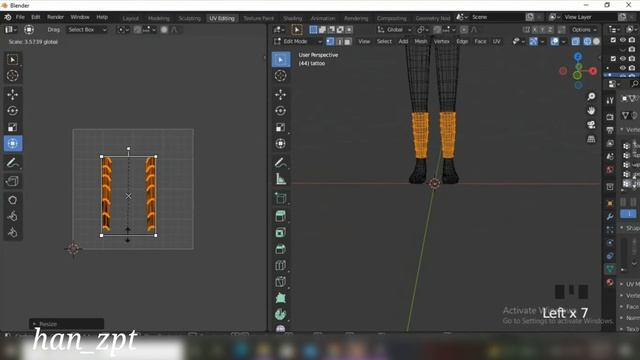Select the Select Box tool in 3D viewport
The height and width of the screenshot is (360, 640).
point(281,60)
